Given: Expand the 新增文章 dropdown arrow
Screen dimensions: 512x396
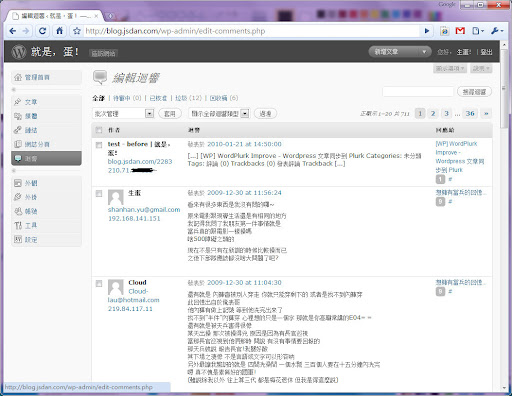Looking at the screenshot, I should click(x=424, y=52).
